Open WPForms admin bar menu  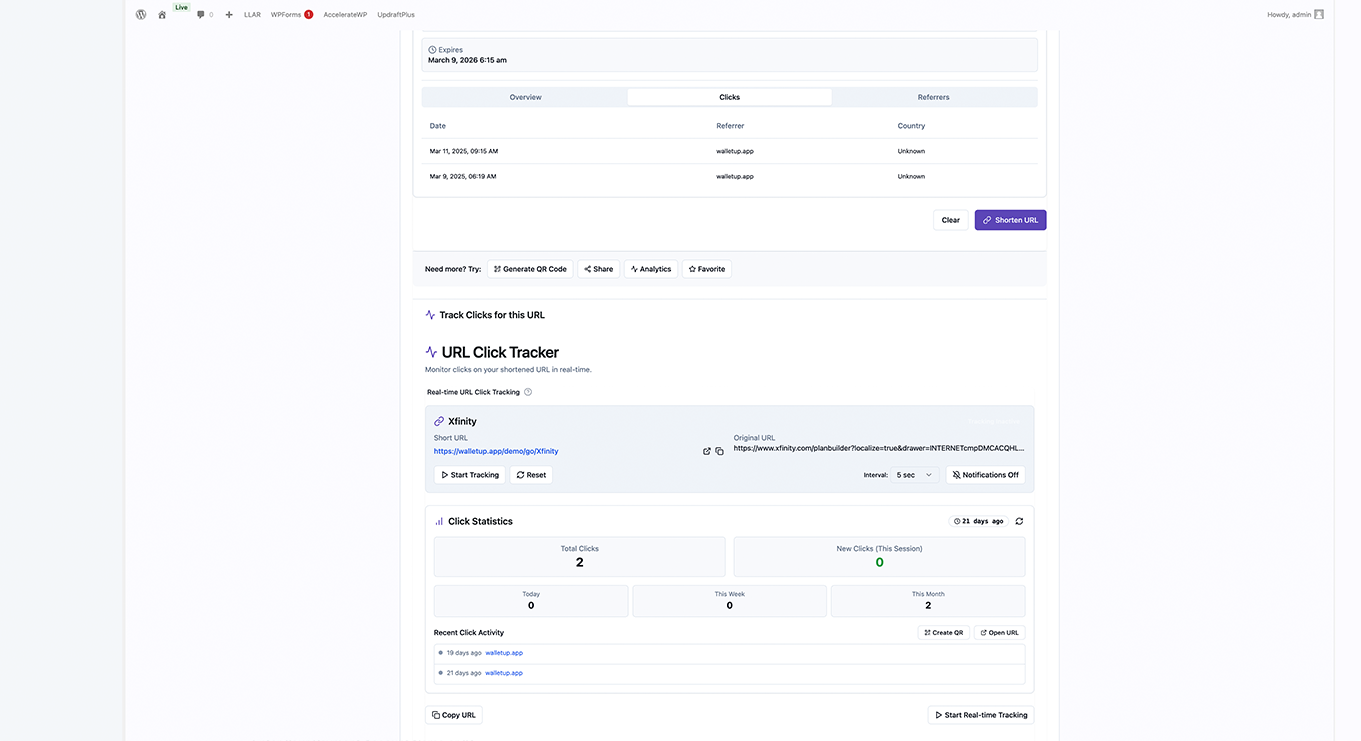(292, 15)
